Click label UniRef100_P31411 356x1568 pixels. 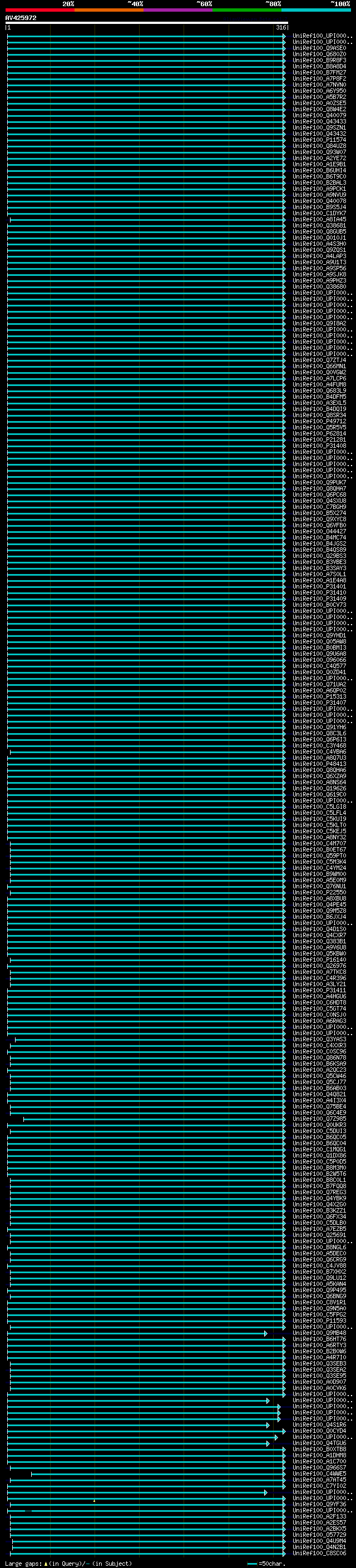(x=319, y=990)
